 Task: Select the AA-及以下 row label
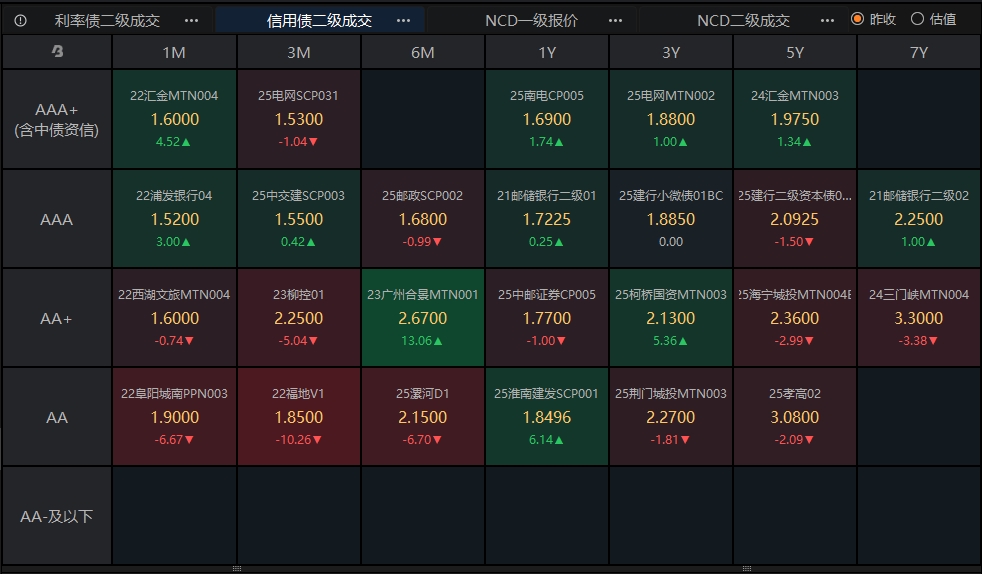(57, 516)
